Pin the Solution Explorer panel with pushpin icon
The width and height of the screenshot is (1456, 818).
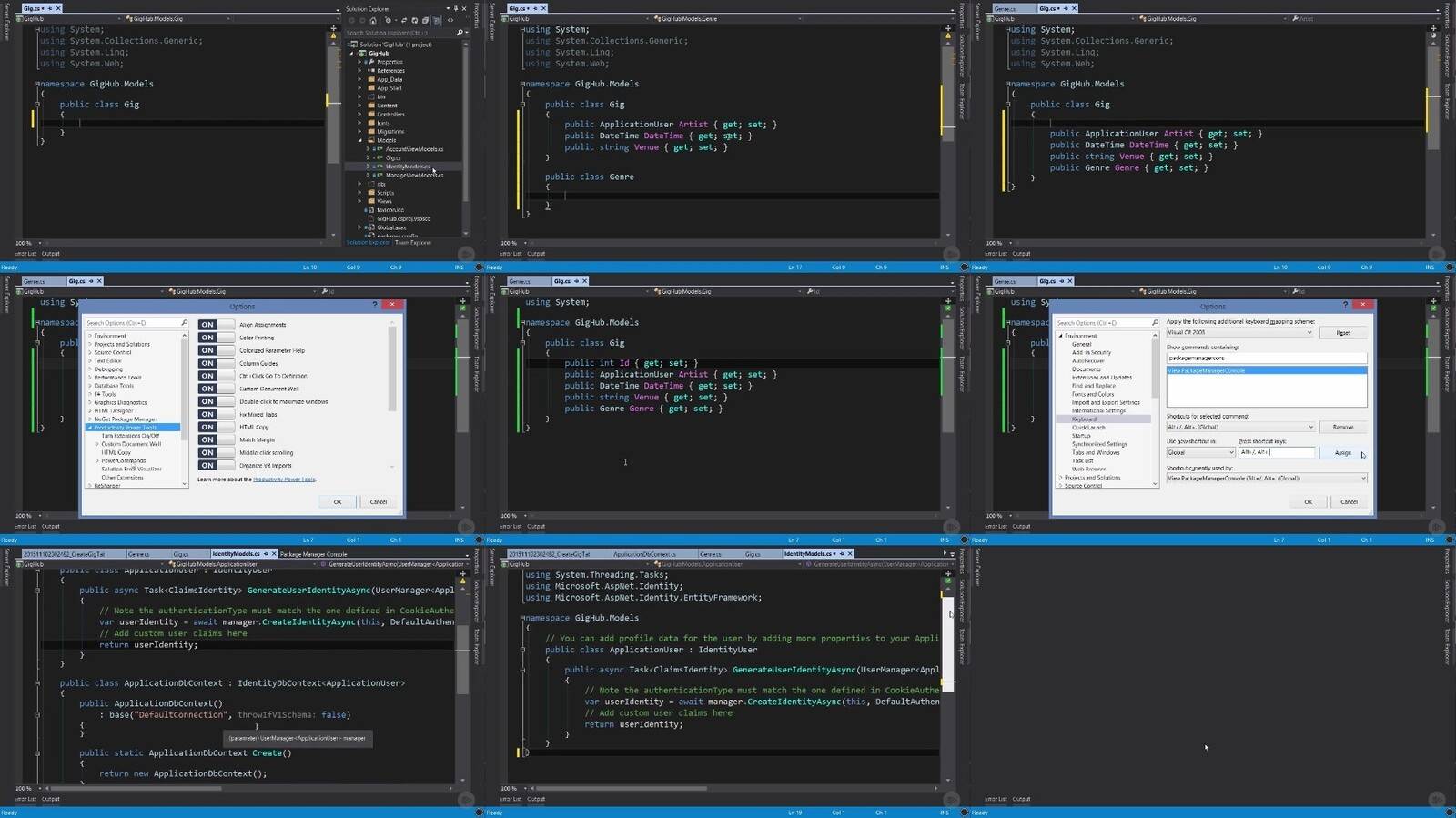tap(456, 8)
